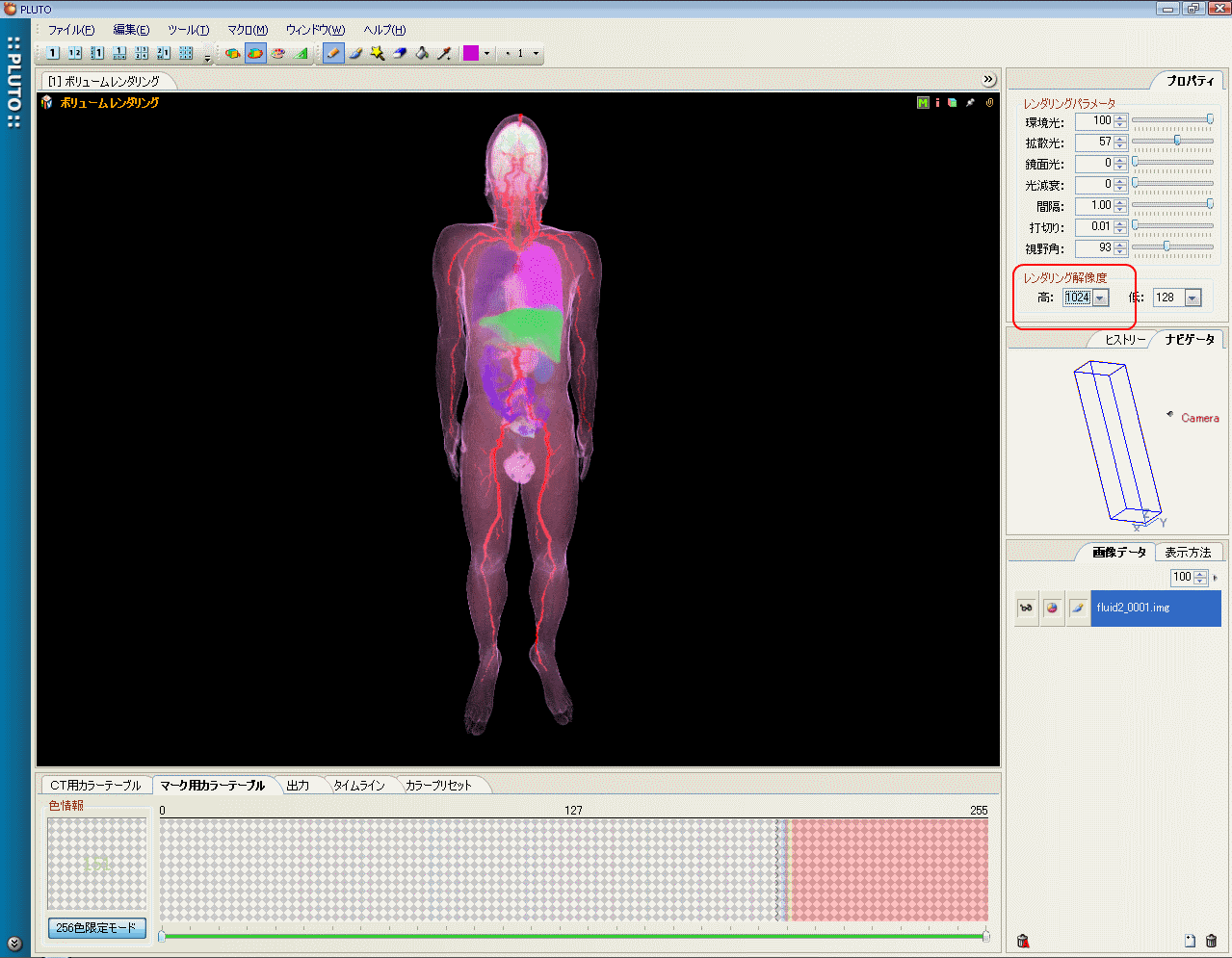Select the paintbrush tool

point(355,53)
